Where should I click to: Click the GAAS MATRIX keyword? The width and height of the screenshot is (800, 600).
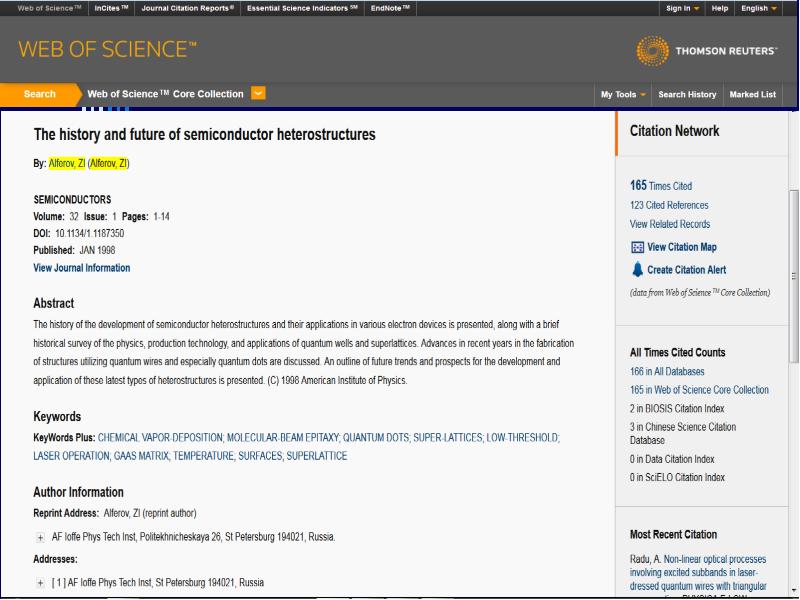(141, 456)
